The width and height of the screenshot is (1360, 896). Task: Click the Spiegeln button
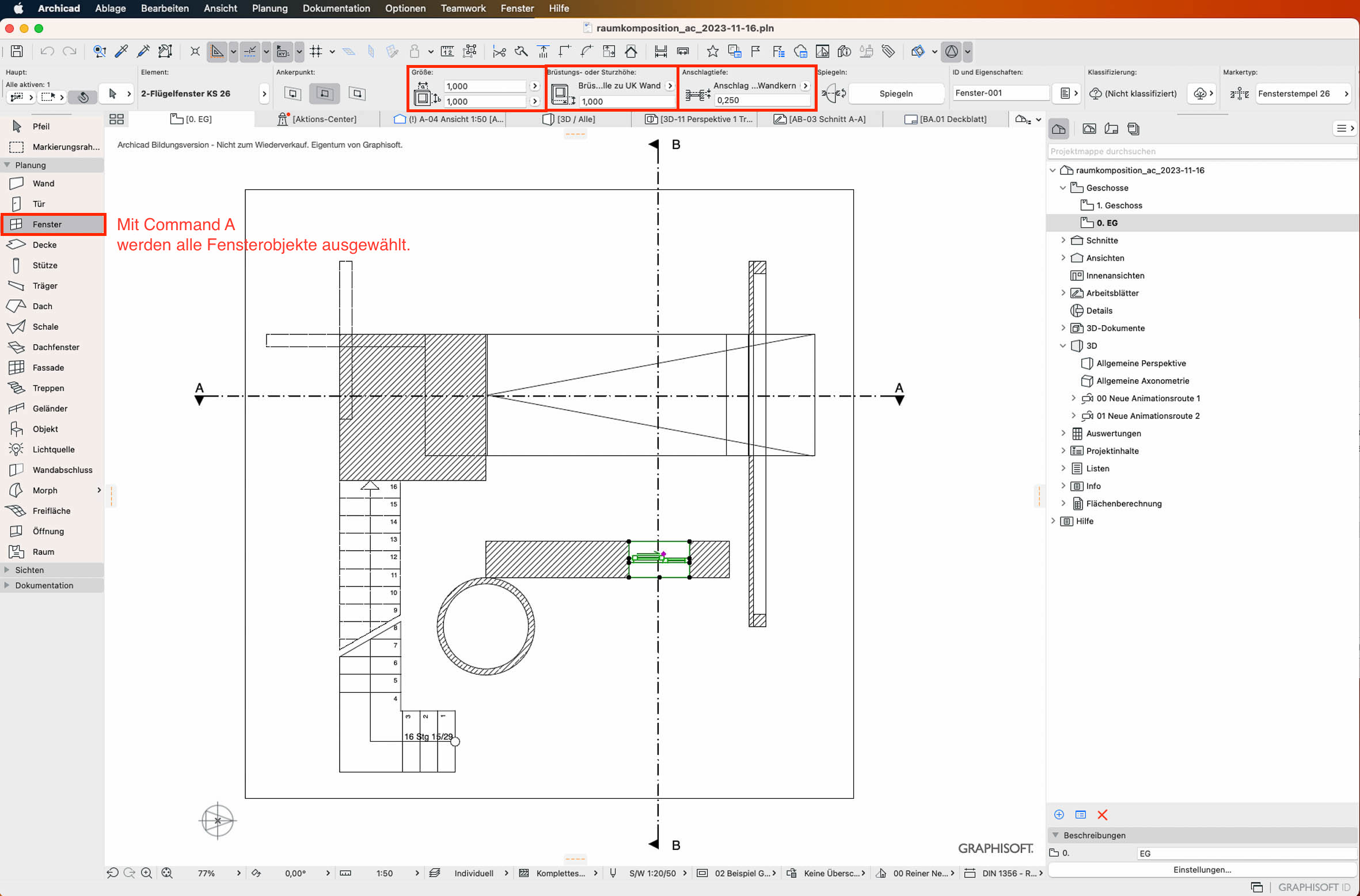pyautogui.click(x=895, y=93)
